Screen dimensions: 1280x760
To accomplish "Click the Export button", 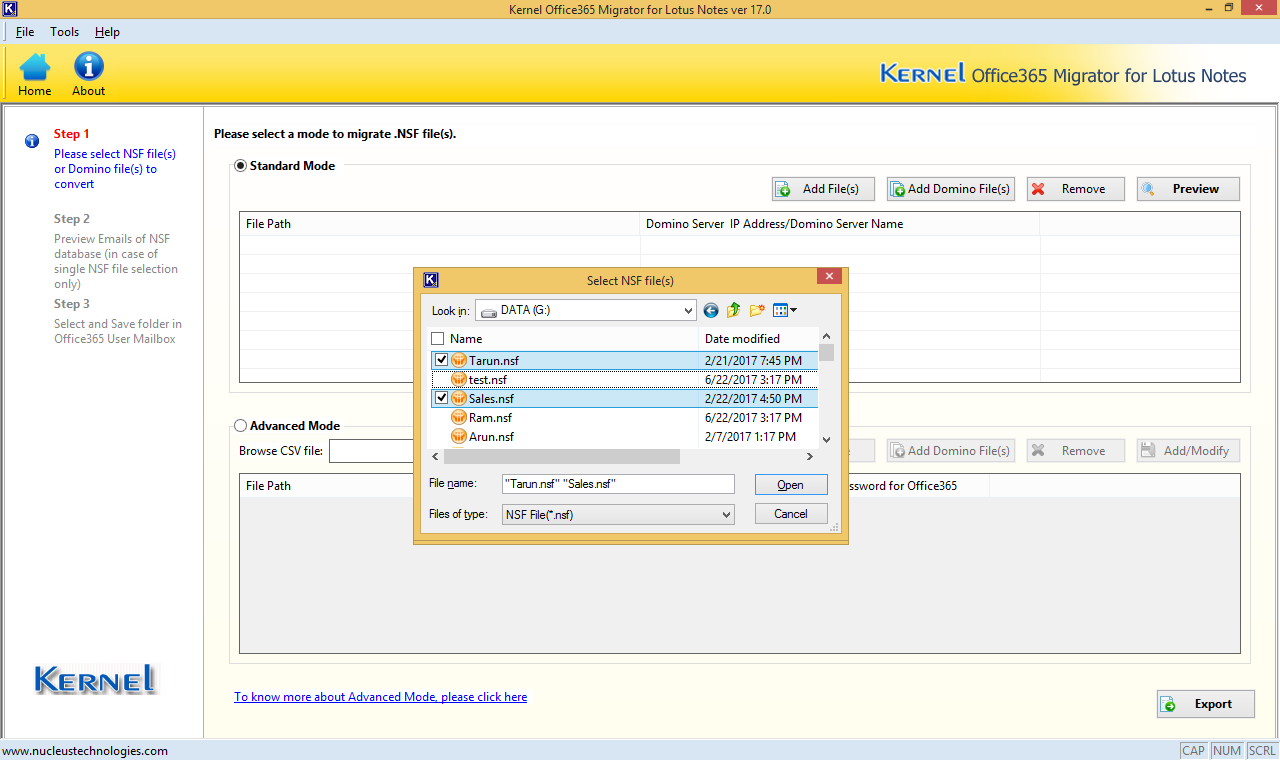I will click(1206, 704).
